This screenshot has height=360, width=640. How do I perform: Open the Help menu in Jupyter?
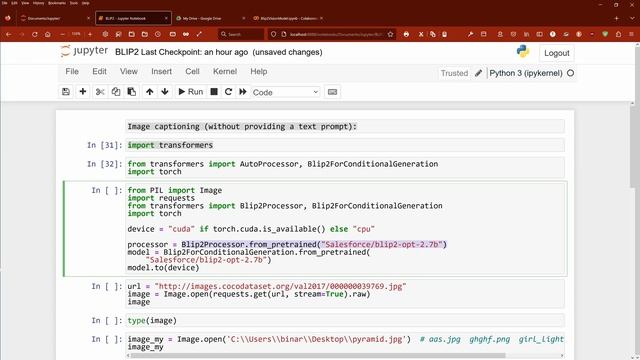point(258,71)
